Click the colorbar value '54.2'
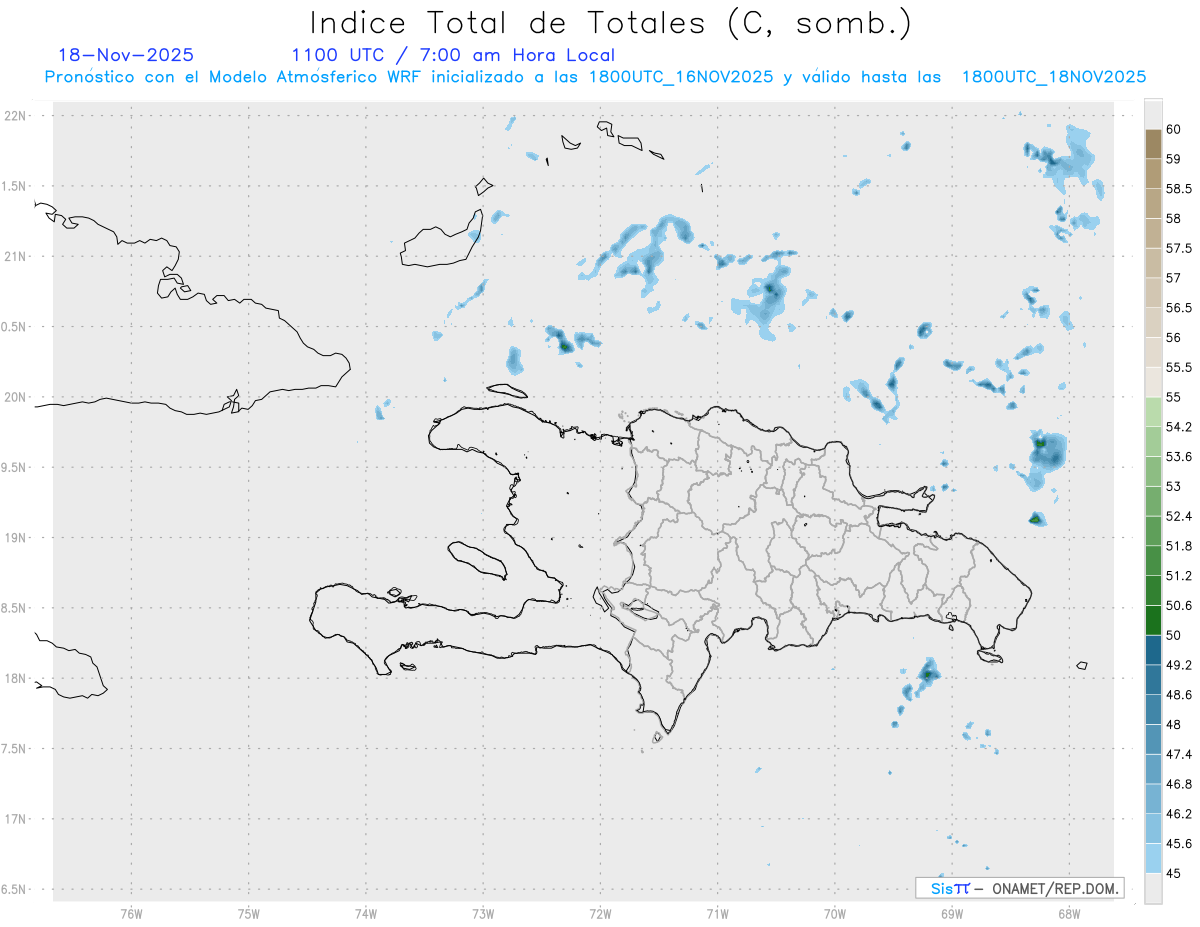 click(x=1179, y=427)
